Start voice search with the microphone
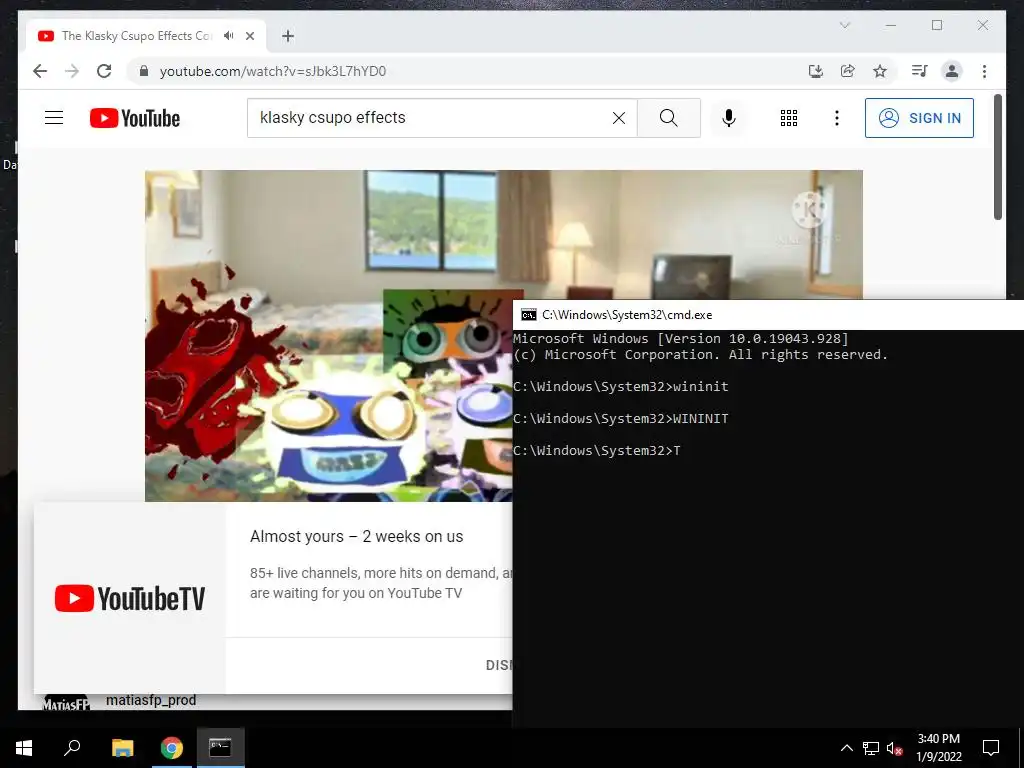 (x=729, y=118)
